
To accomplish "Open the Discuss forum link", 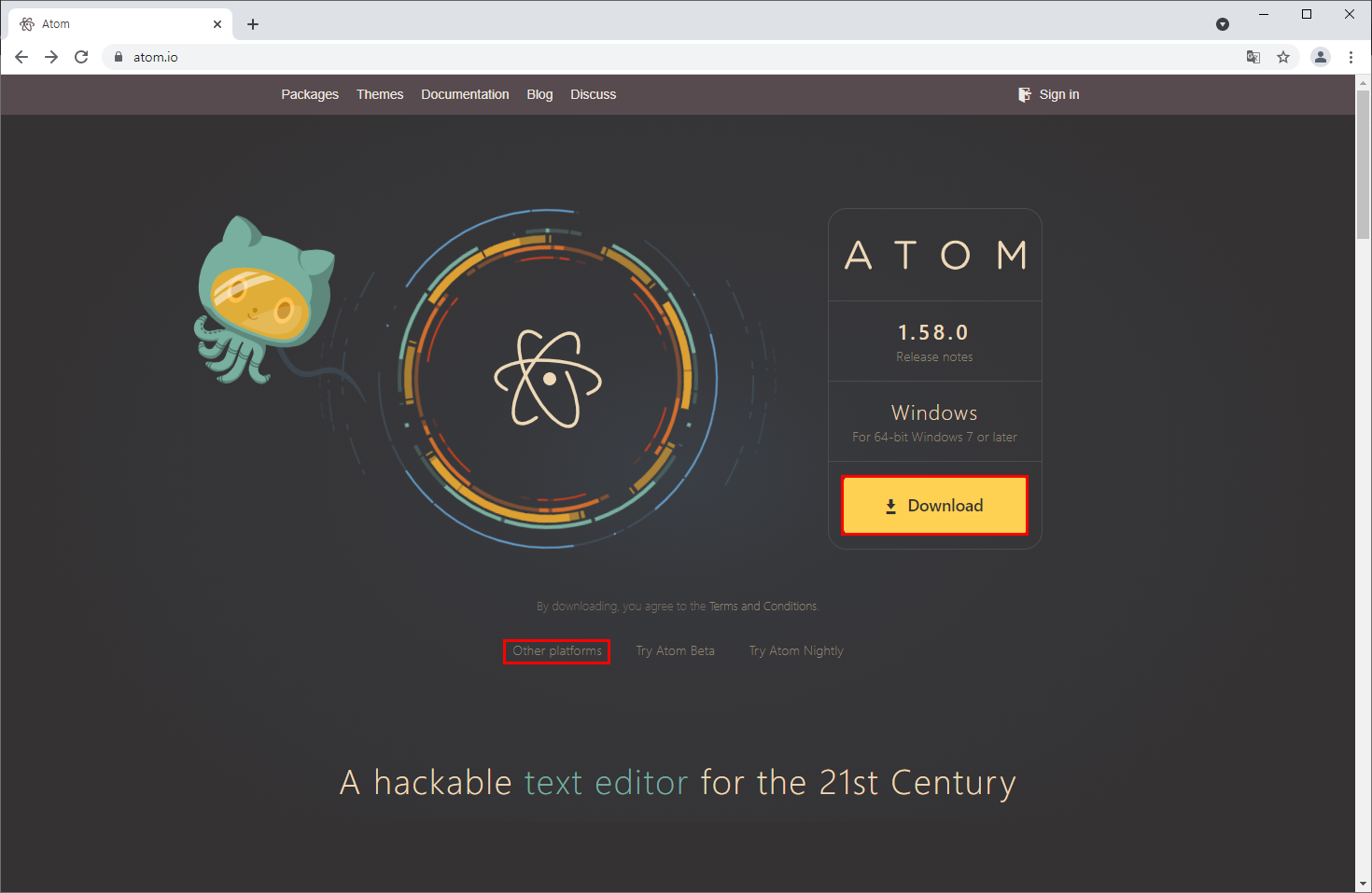I will (594, 94).
